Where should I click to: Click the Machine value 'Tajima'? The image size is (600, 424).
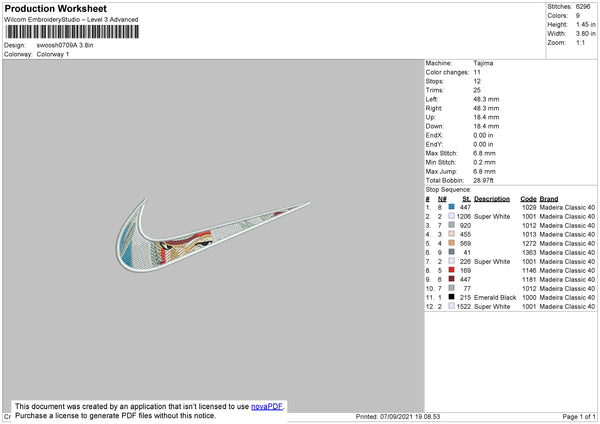click(483, 63)
